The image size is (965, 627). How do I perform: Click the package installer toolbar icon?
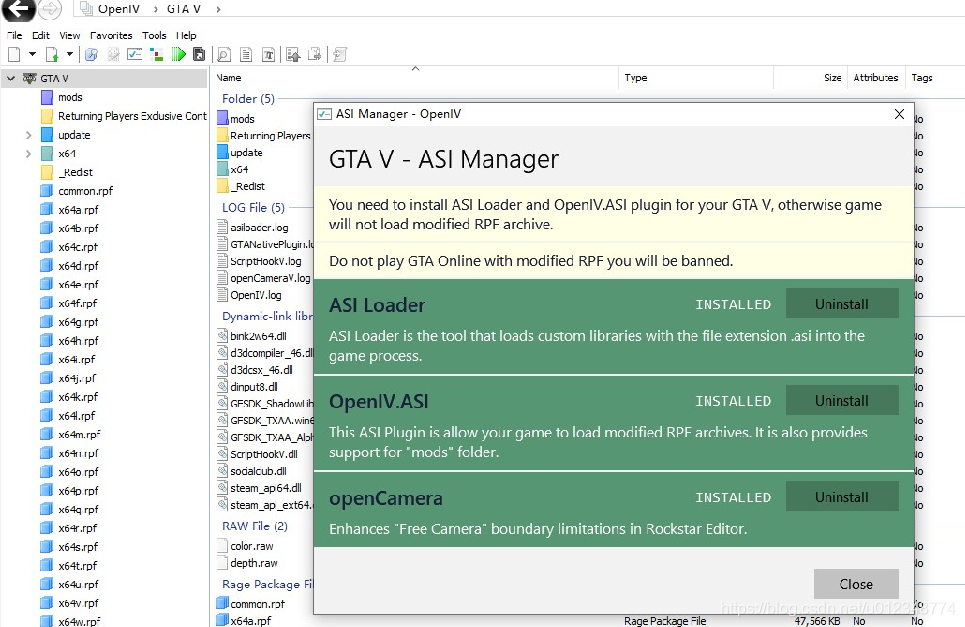pyautogui.click(x=156, y=54)
